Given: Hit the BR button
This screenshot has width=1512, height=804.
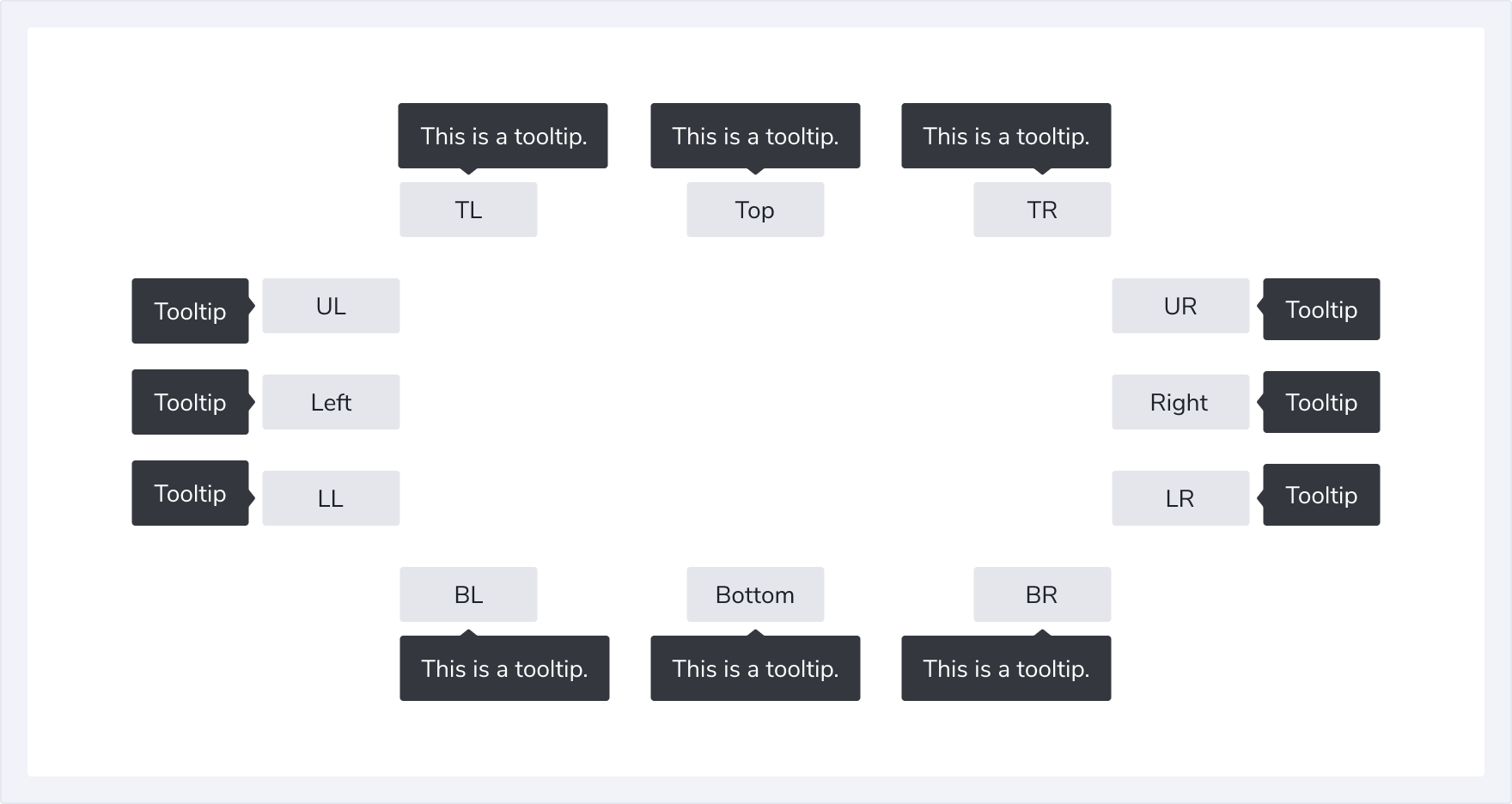Looking at the screenshot, I should point(1042,594).
